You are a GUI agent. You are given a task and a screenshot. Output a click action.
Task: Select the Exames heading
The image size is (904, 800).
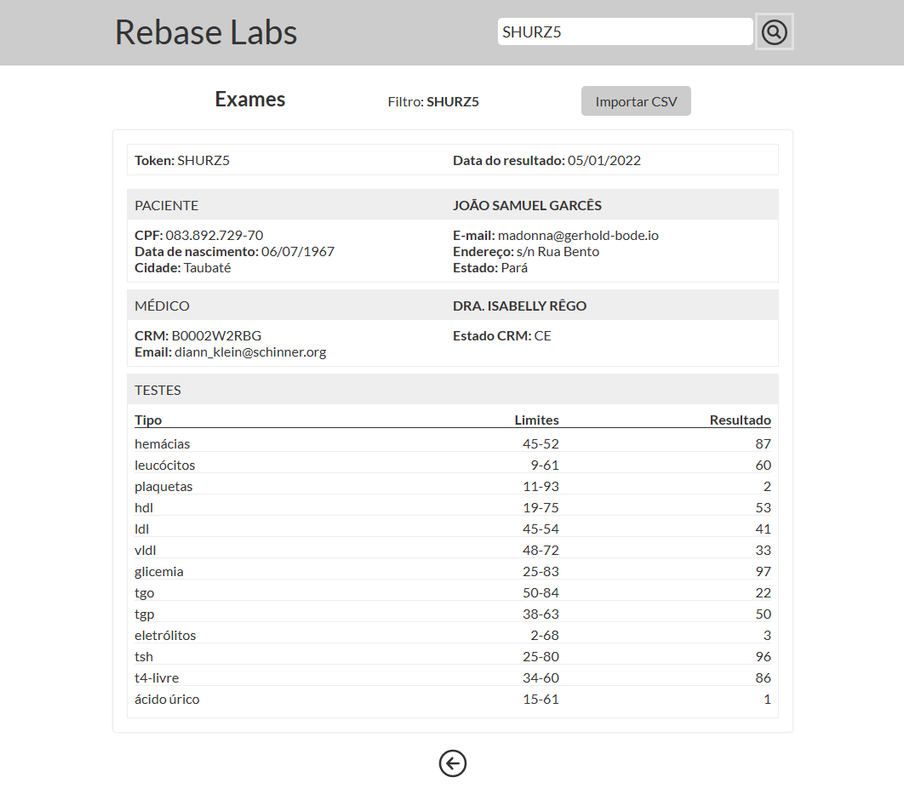coord(250,99)
